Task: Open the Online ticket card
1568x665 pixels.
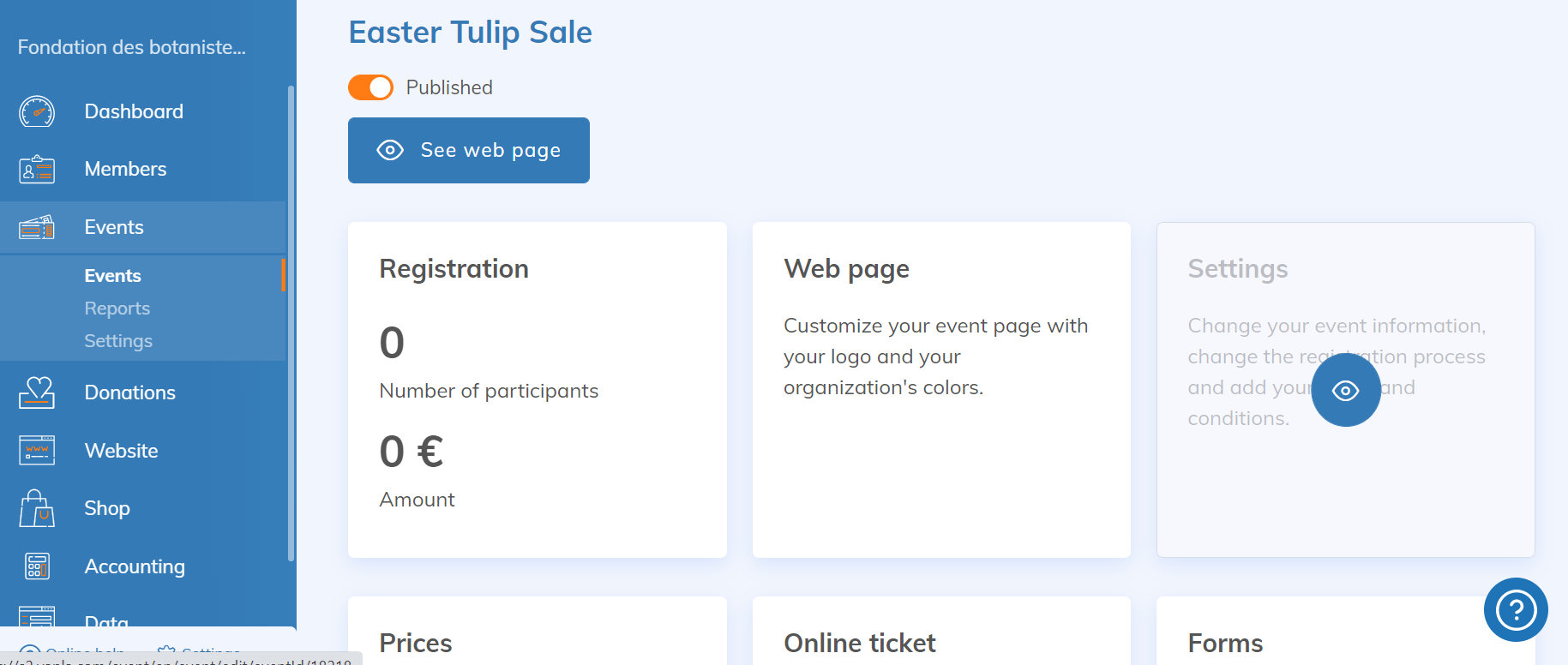Action: pos(940,634)
